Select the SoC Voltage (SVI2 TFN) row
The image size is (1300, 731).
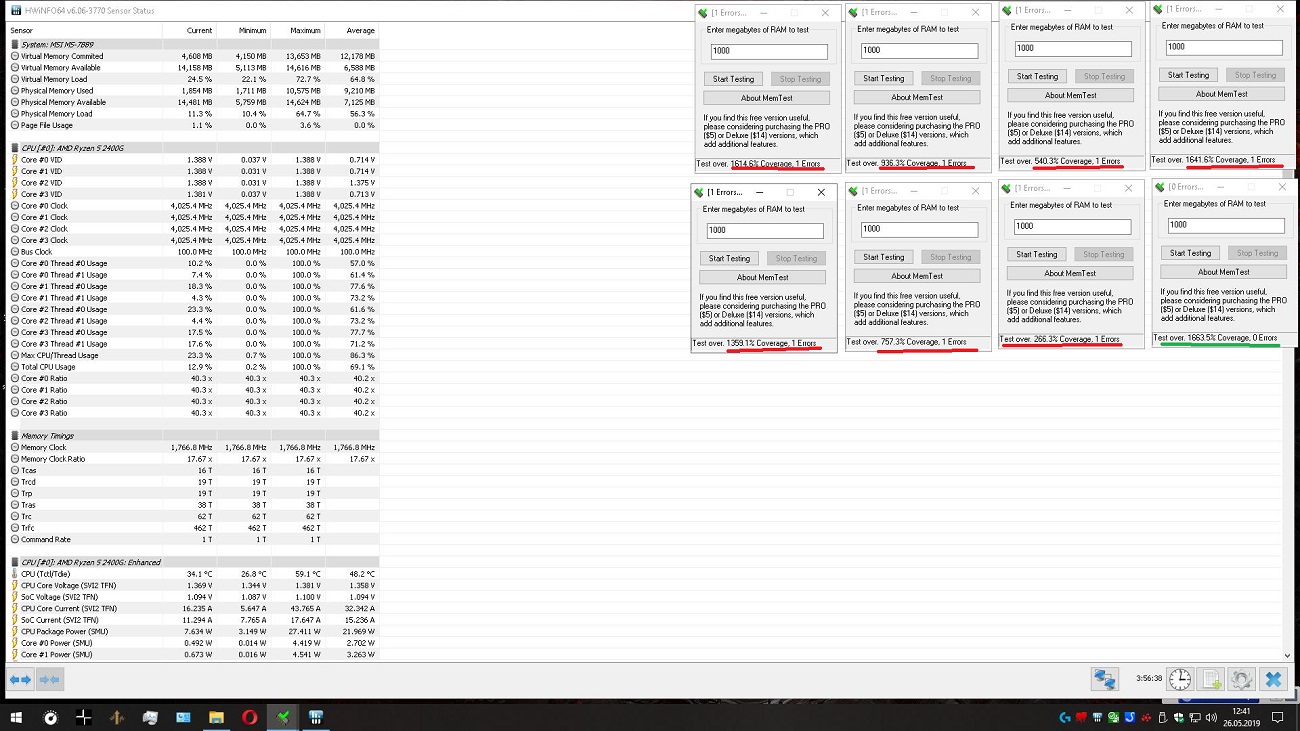click(x=193, y=597)
